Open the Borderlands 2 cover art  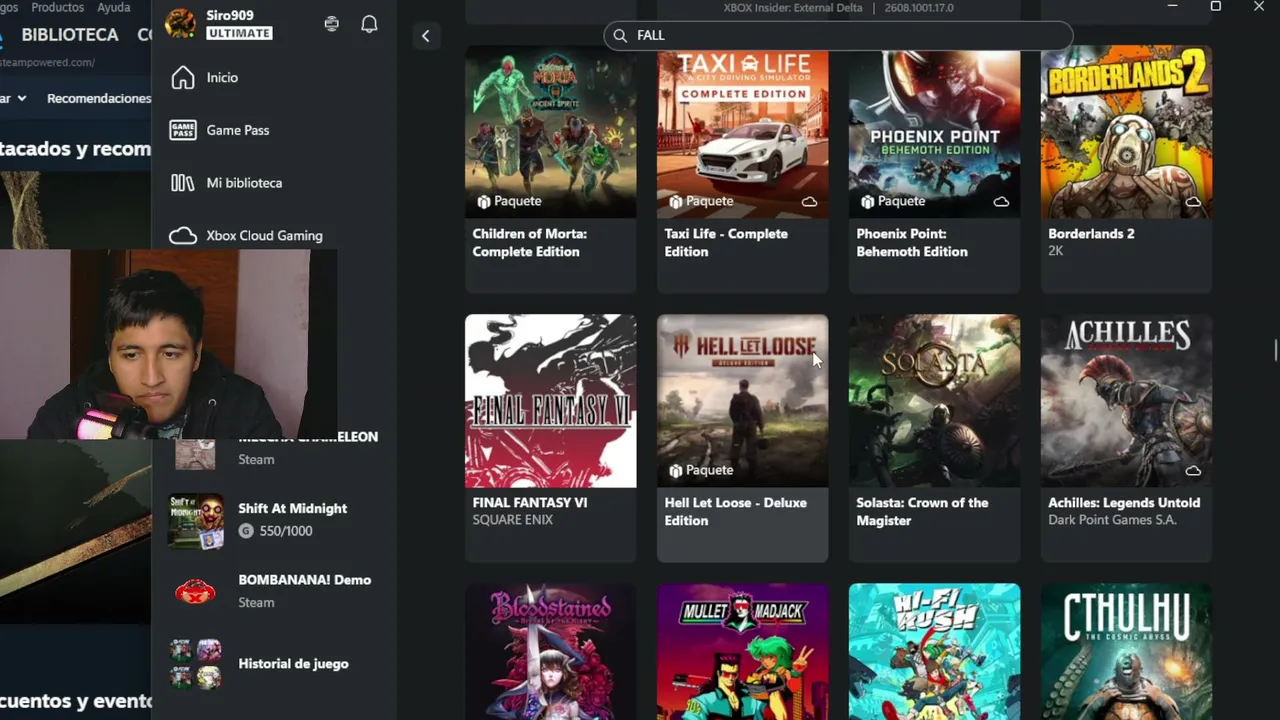tap(1127, 132)
